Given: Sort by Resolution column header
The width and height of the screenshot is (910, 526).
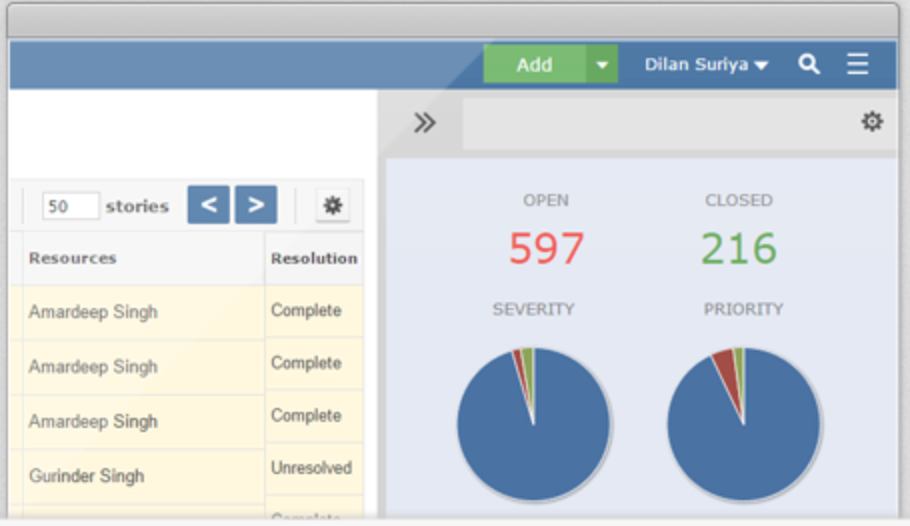Looking at the screenshot, I should point(314,258).
